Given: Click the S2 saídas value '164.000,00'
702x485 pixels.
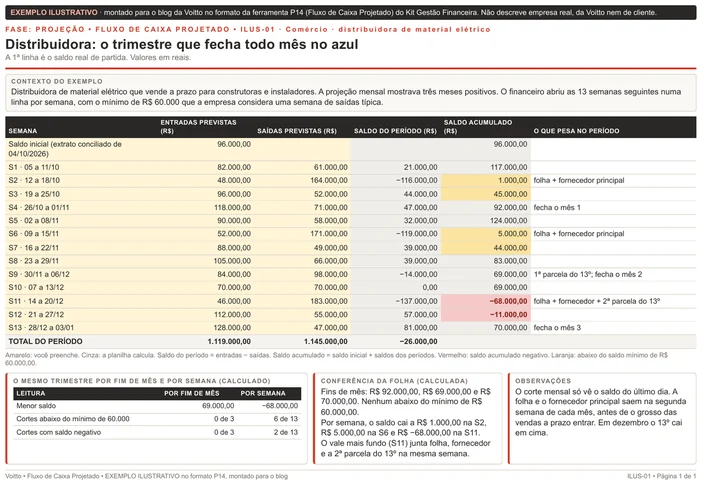Looking at the screenshot, I should point(329,180).
